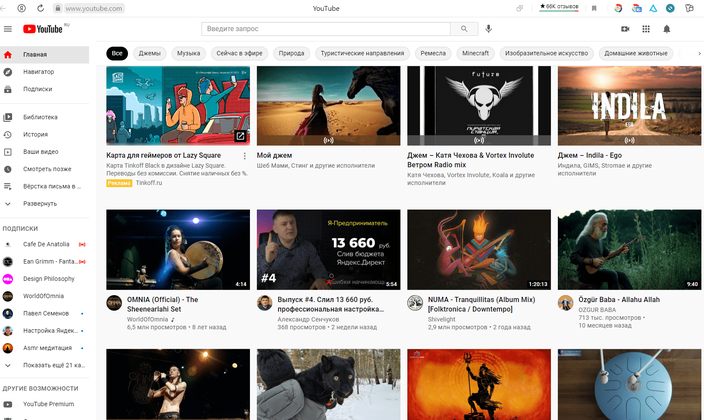Image resolution: width=704 pixels, height=420 pixels.
Task: Select the Сейчас в эфире chip
Action: pos(239,53)
